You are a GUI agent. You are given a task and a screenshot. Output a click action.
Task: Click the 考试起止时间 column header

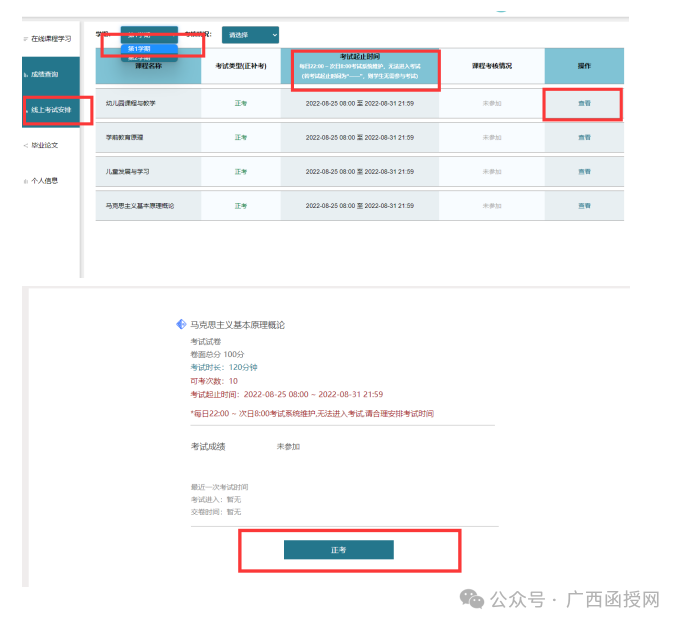[360, 66]
